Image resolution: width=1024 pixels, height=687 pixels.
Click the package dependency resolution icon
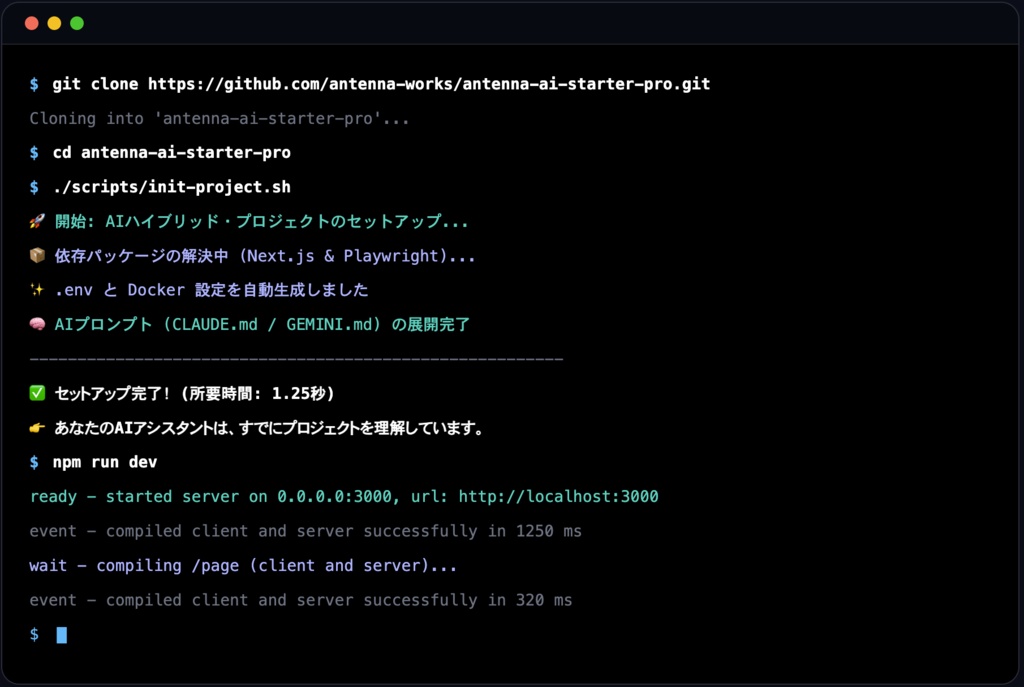[37, 256]
